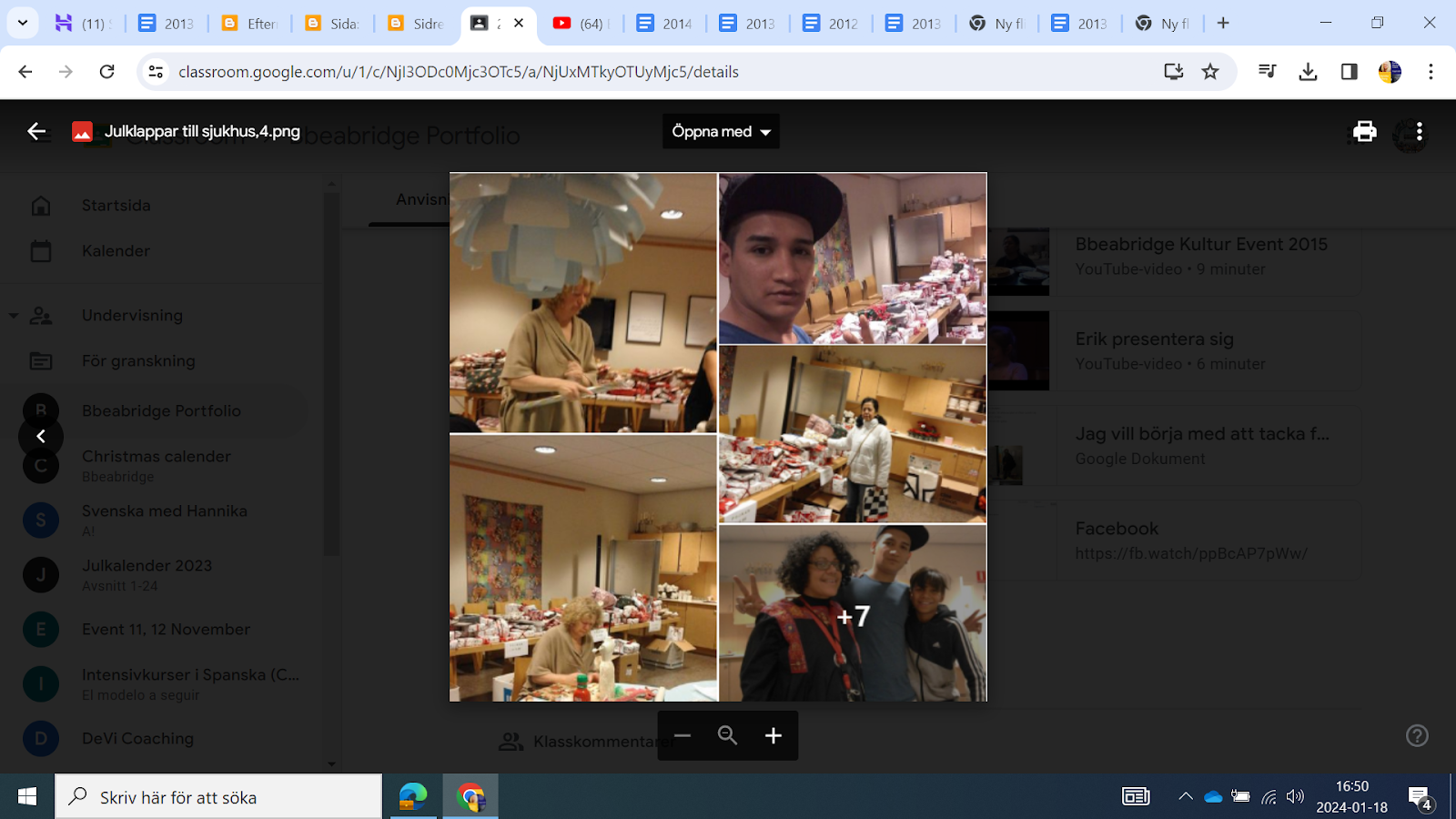Switch to the 'Sida' Blogger tab
Image resolution: width=1456 pixels, height=819 pixels.
tap(333, 24)
